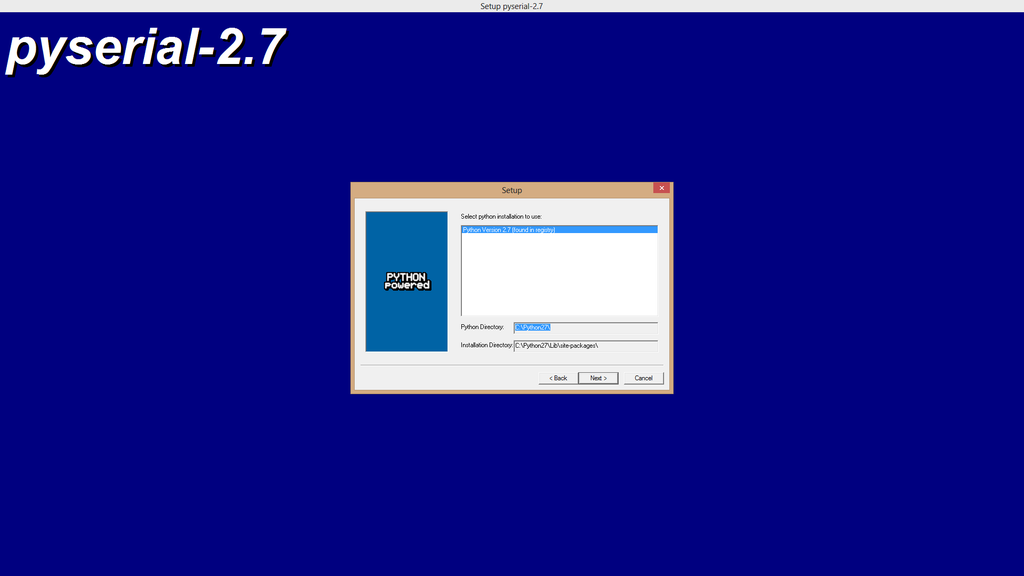This screenshot has height=576, width=1024.
Task: Click the Setup dialog title bar caption
Action: pyautogui.click(x=511, y=189)
